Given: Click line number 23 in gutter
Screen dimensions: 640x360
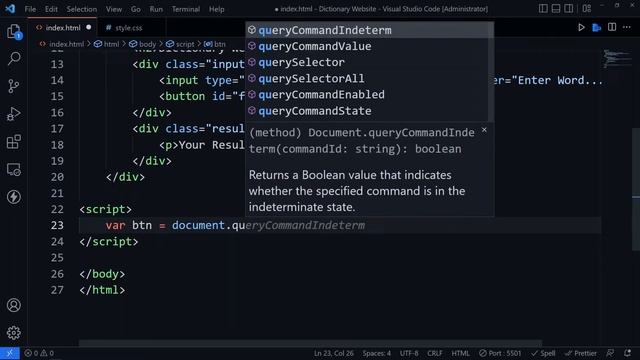Looking at the screenshot, I should pos(57,225).
